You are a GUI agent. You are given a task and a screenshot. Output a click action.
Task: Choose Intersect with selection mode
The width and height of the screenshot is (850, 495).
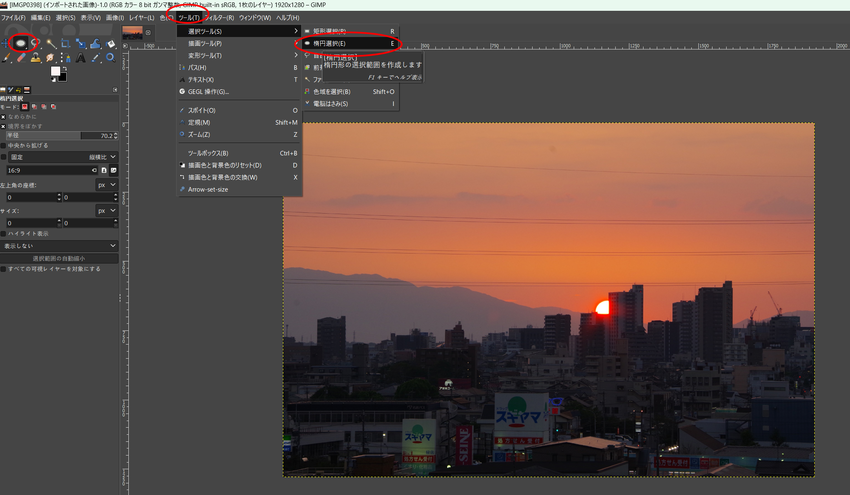click(53, 107)
